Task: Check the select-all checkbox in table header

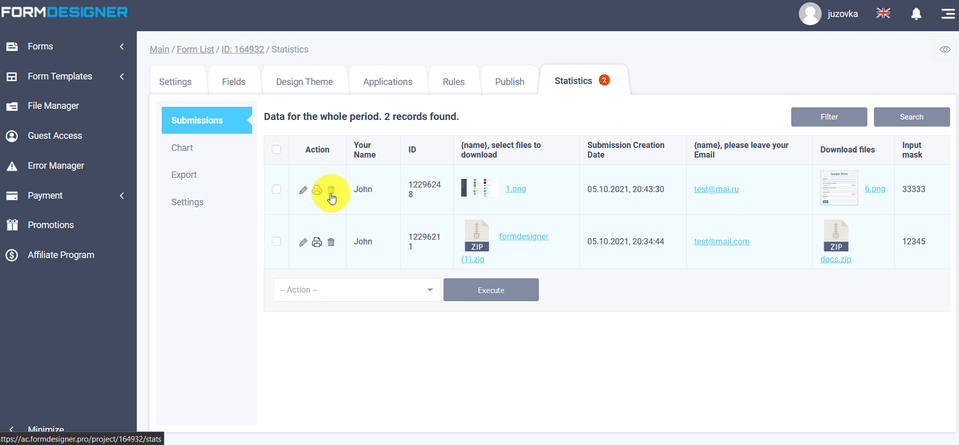Action: (x=277, y=150)
